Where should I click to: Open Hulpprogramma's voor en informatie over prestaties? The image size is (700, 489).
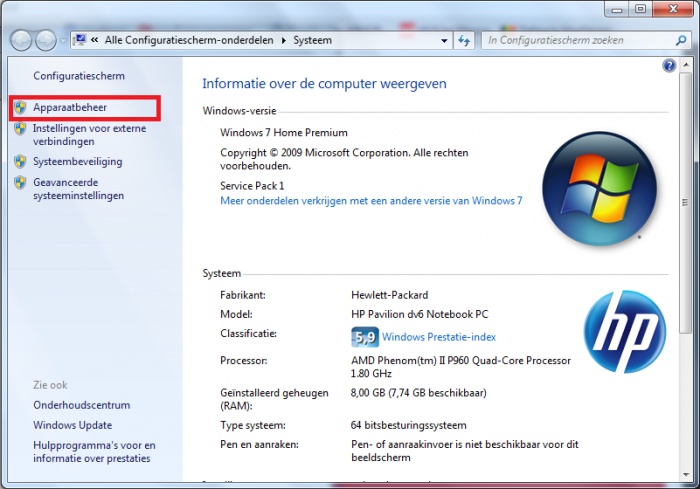pos(94,452)
